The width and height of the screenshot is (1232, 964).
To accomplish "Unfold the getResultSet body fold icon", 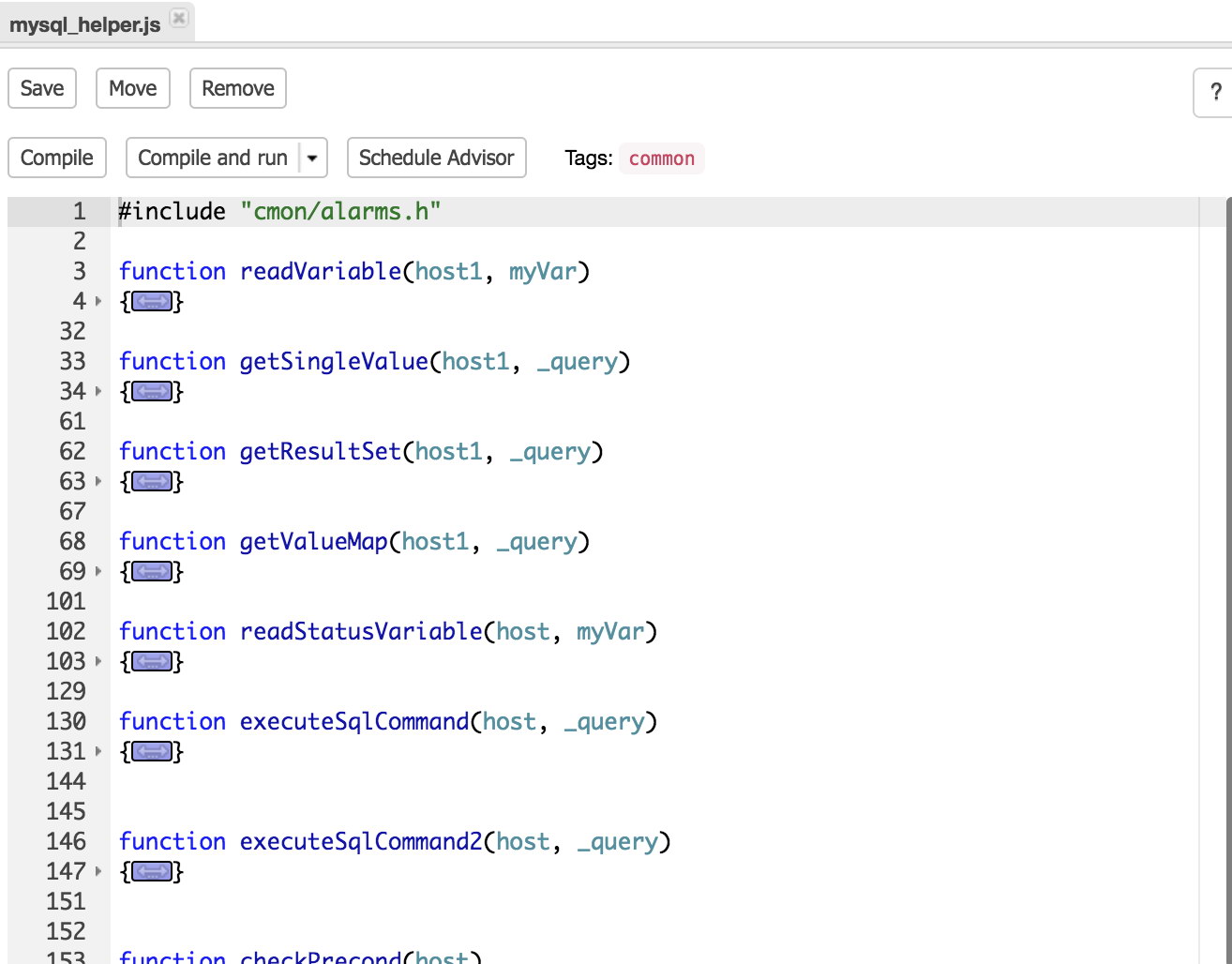I will click(x=152, y=482).
